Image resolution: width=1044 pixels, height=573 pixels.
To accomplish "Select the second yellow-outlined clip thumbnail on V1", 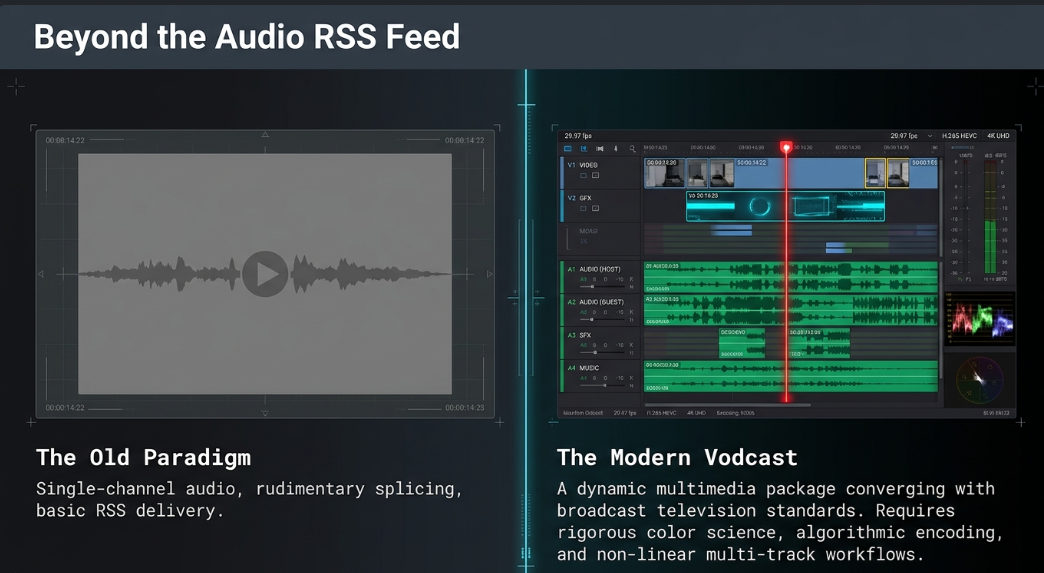I will [x=898, y=172].
